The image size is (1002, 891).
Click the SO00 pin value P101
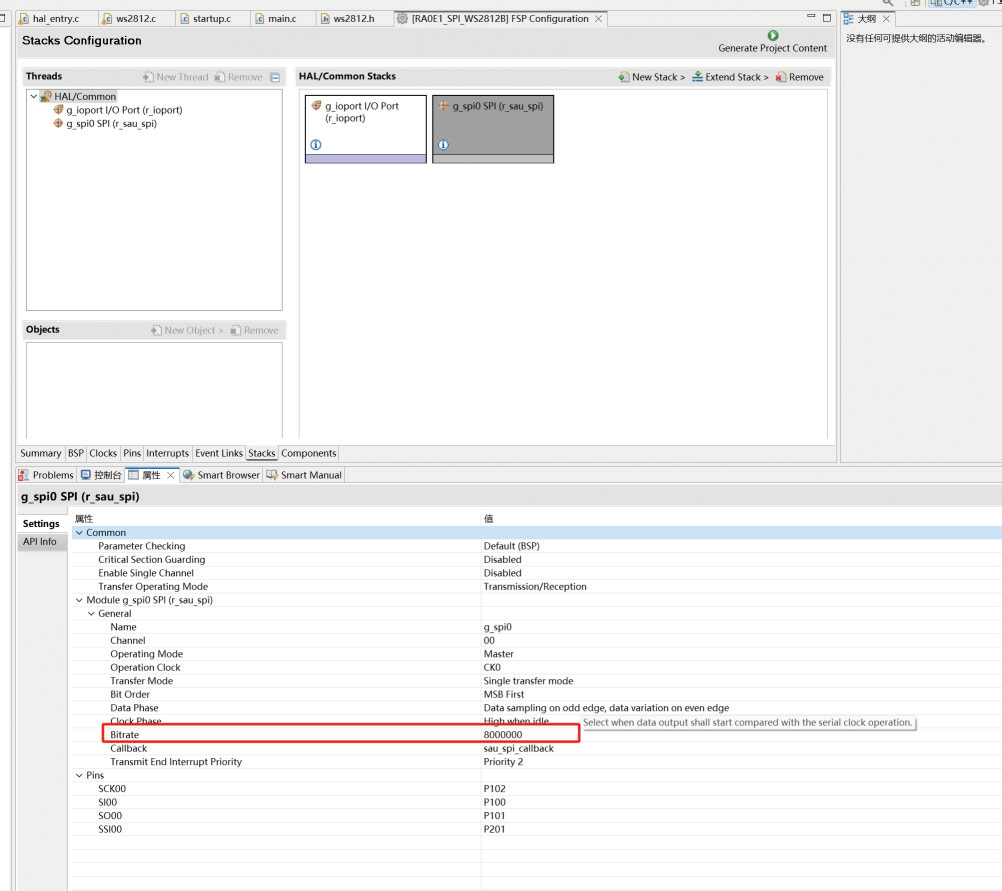[x=495, y=815]
